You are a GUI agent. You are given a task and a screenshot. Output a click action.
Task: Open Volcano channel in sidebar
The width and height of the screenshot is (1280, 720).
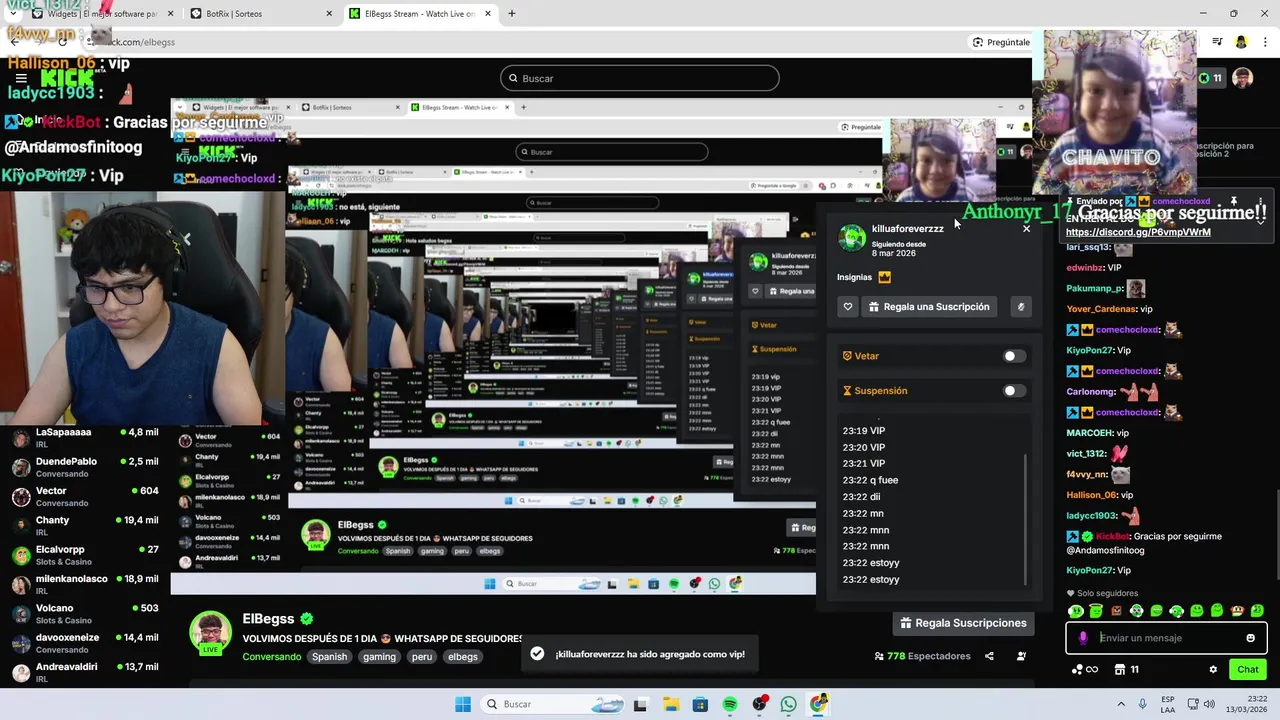(x=85, y=614)
